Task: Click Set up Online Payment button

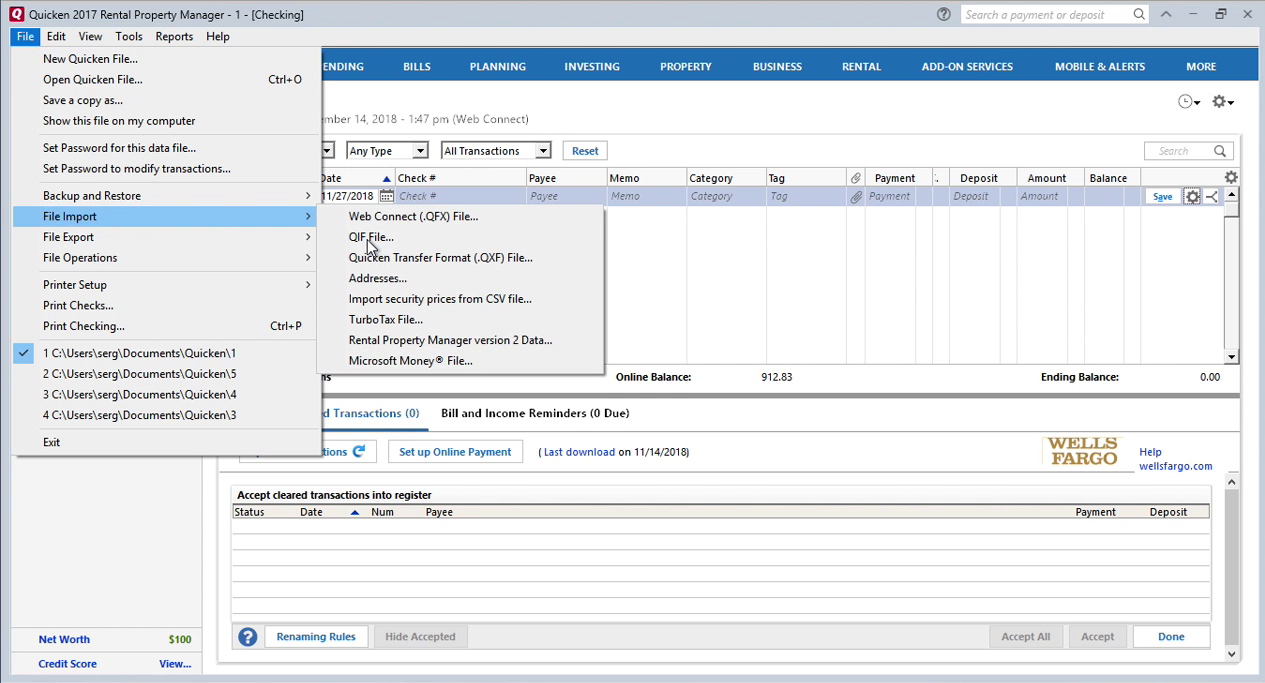Action: pyautogui.click(x=455, y=452)
